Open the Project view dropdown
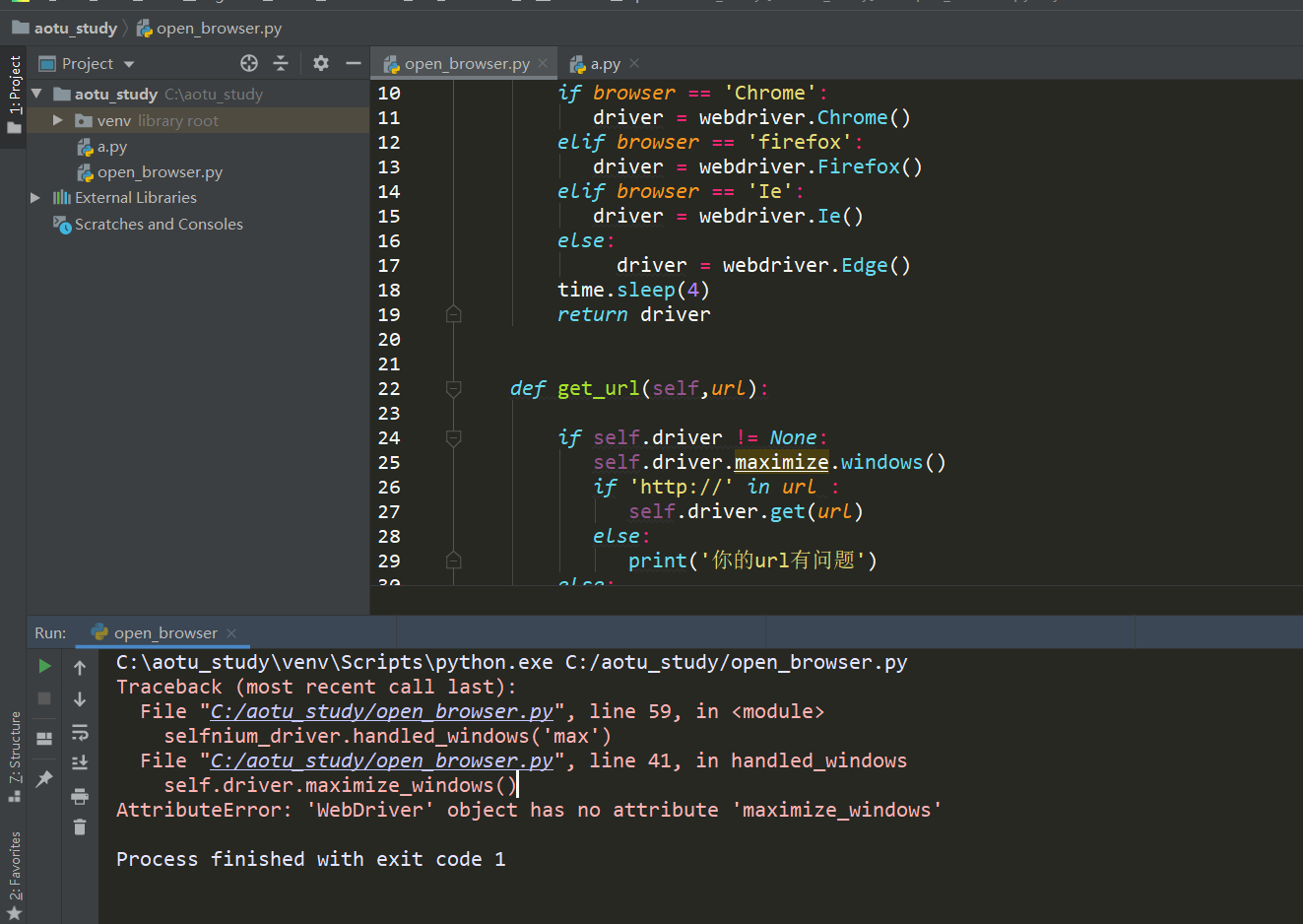This screenshot has width=1303, height=924. [87, 63]
